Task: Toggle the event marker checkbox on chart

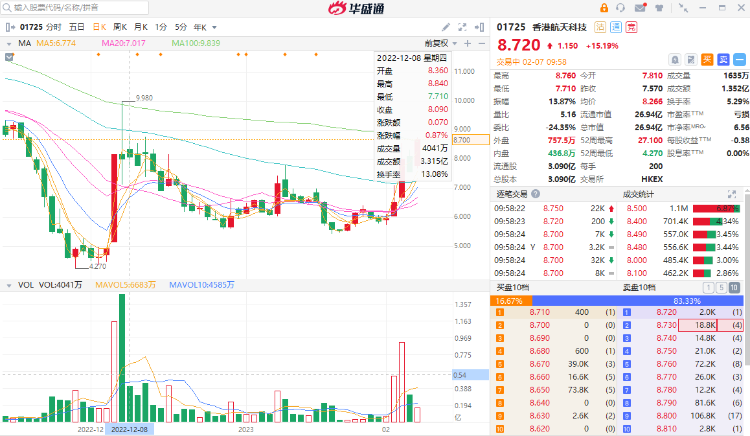Action: 9,57
